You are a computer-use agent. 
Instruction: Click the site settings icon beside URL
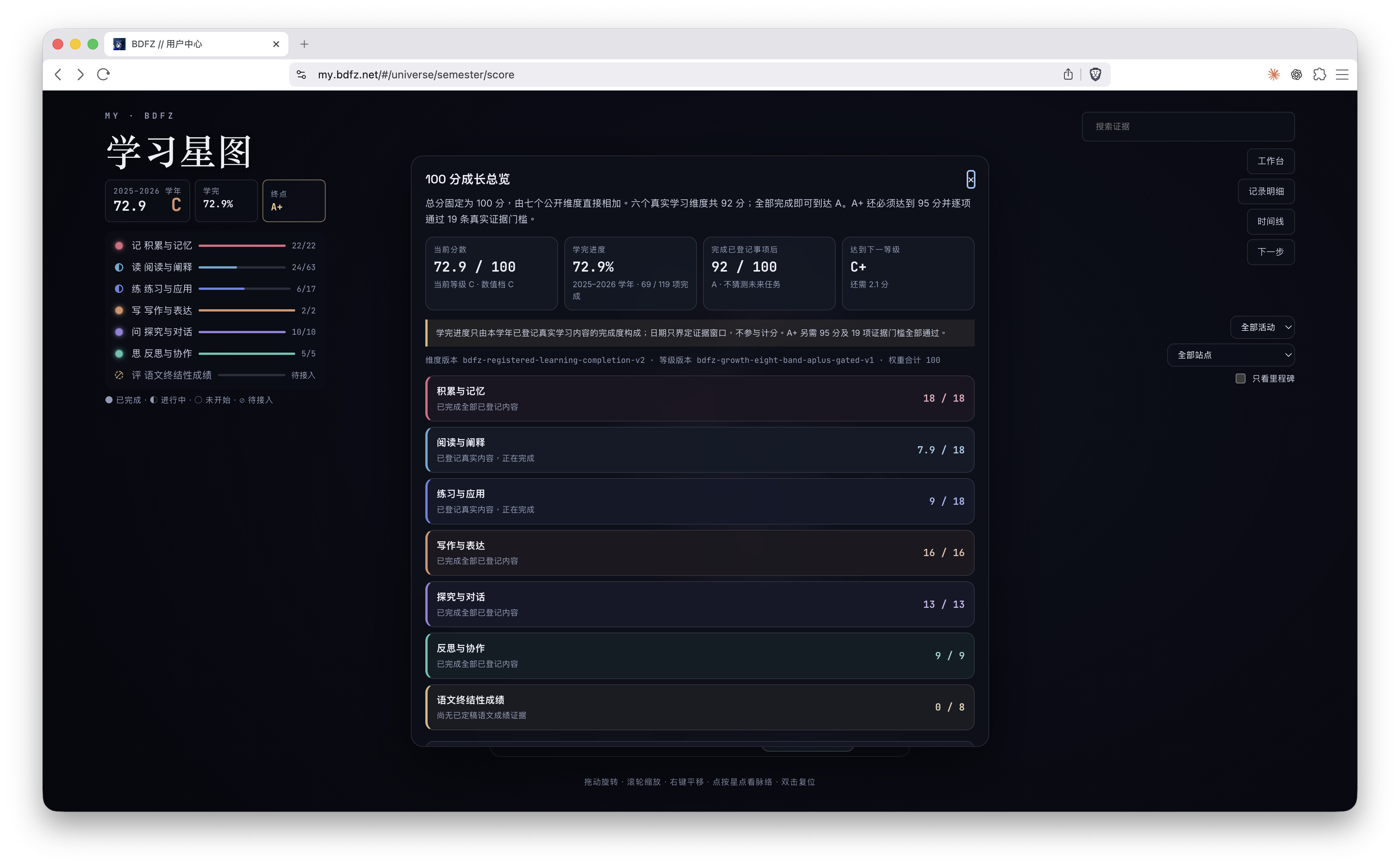click(301, 75)
